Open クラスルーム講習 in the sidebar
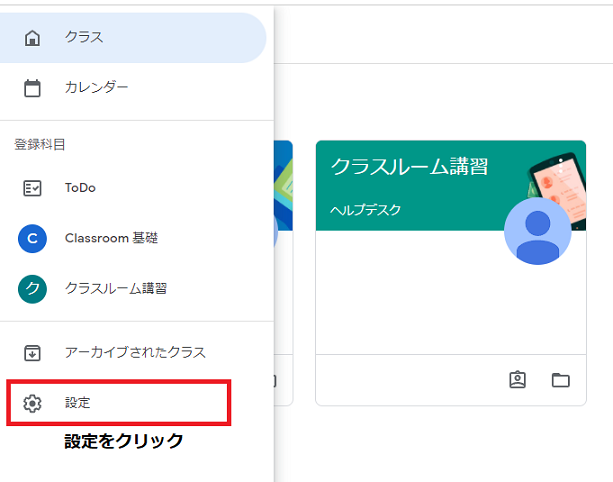 click(133, 289)
